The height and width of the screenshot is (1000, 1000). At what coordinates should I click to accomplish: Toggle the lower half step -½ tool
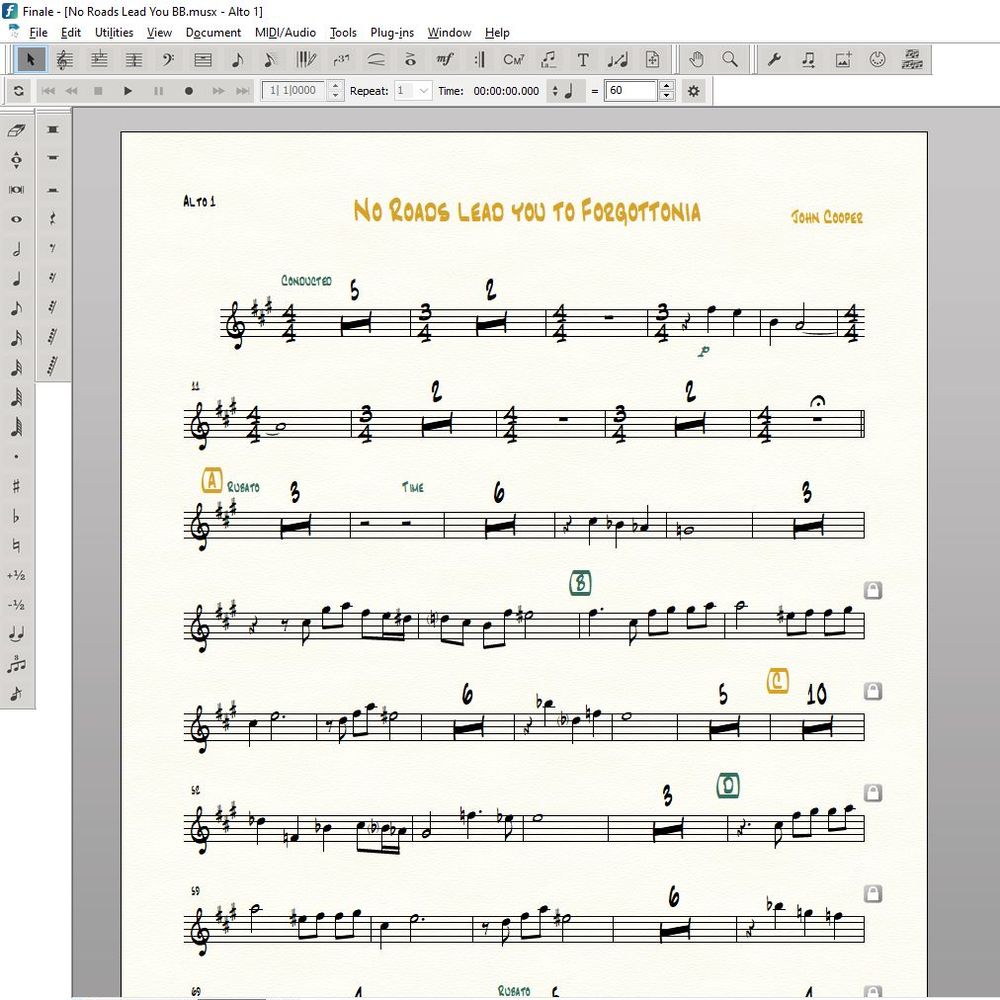17,605
